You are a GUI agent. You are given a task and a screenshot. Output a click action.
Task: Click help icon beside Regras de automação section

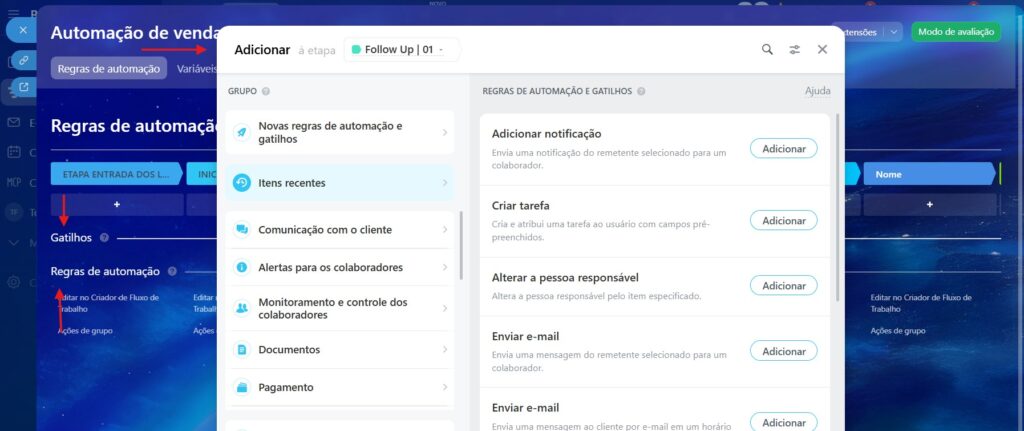172,271
